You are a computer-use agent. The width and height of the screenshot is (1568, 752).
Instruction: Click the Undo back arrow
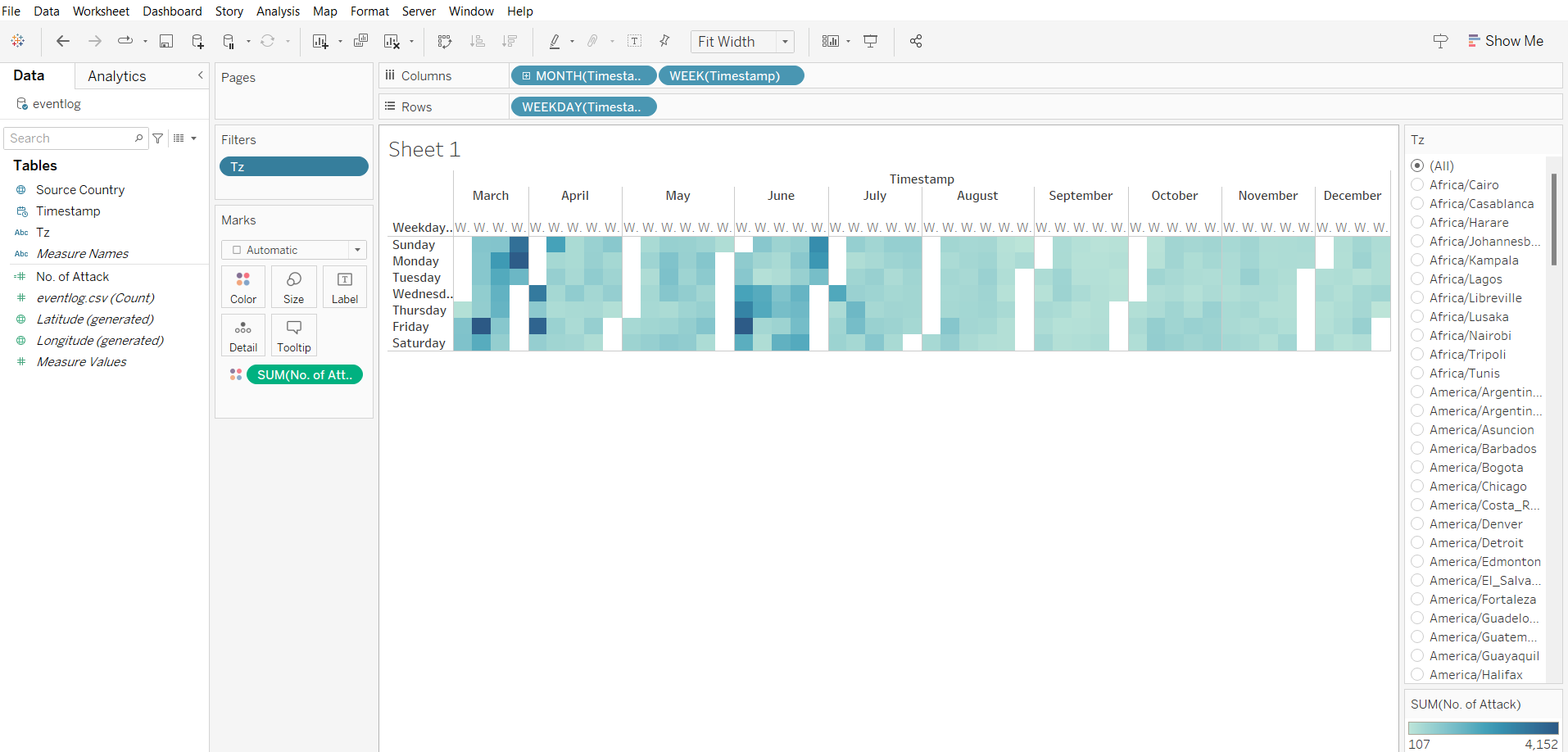[x=63, y=42]
